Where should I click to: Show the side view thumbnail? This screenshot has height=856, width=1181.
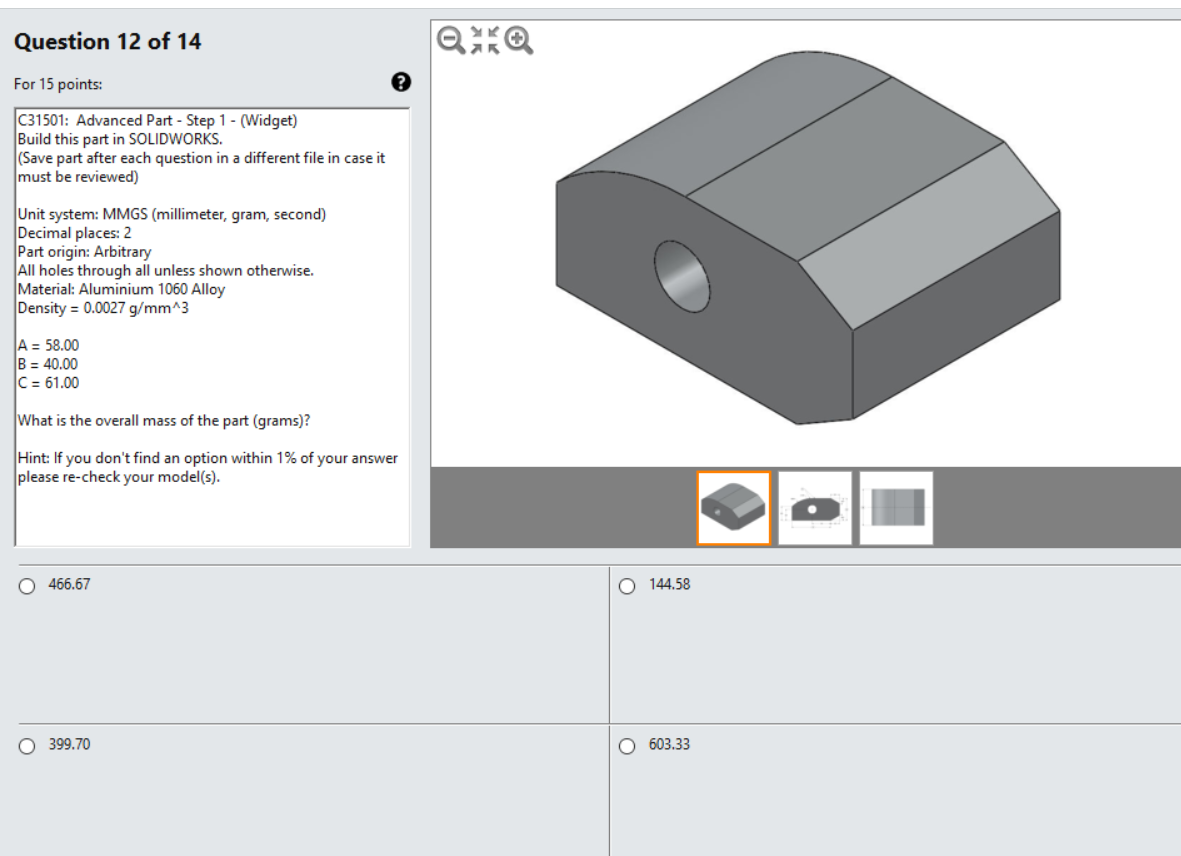896,508
